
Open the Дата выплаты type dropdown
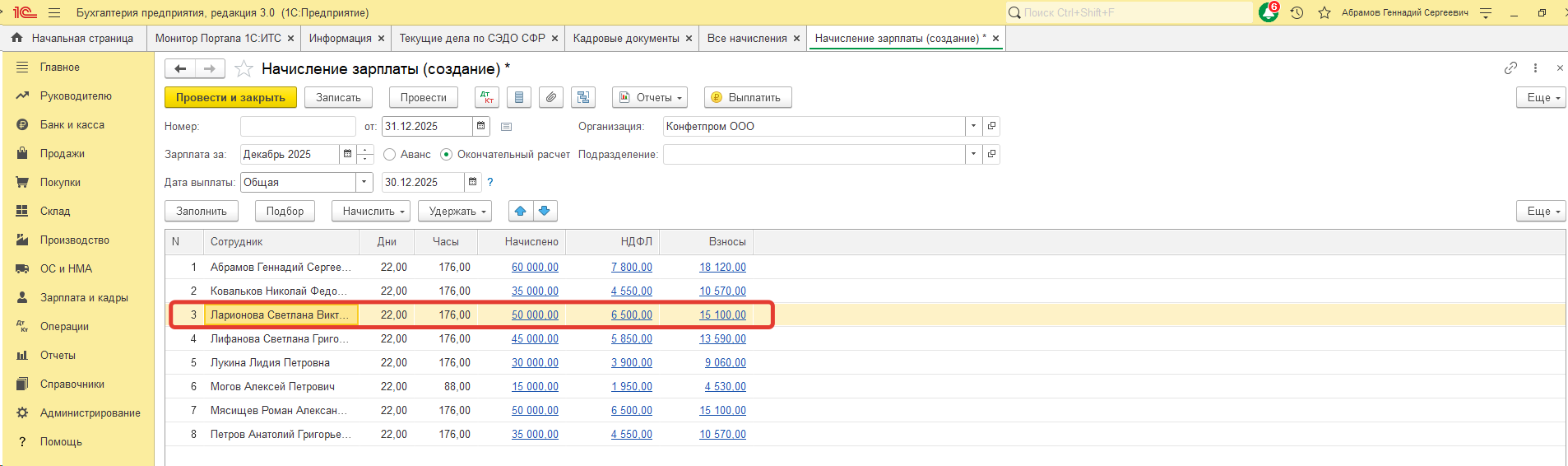tap(364, 182)
